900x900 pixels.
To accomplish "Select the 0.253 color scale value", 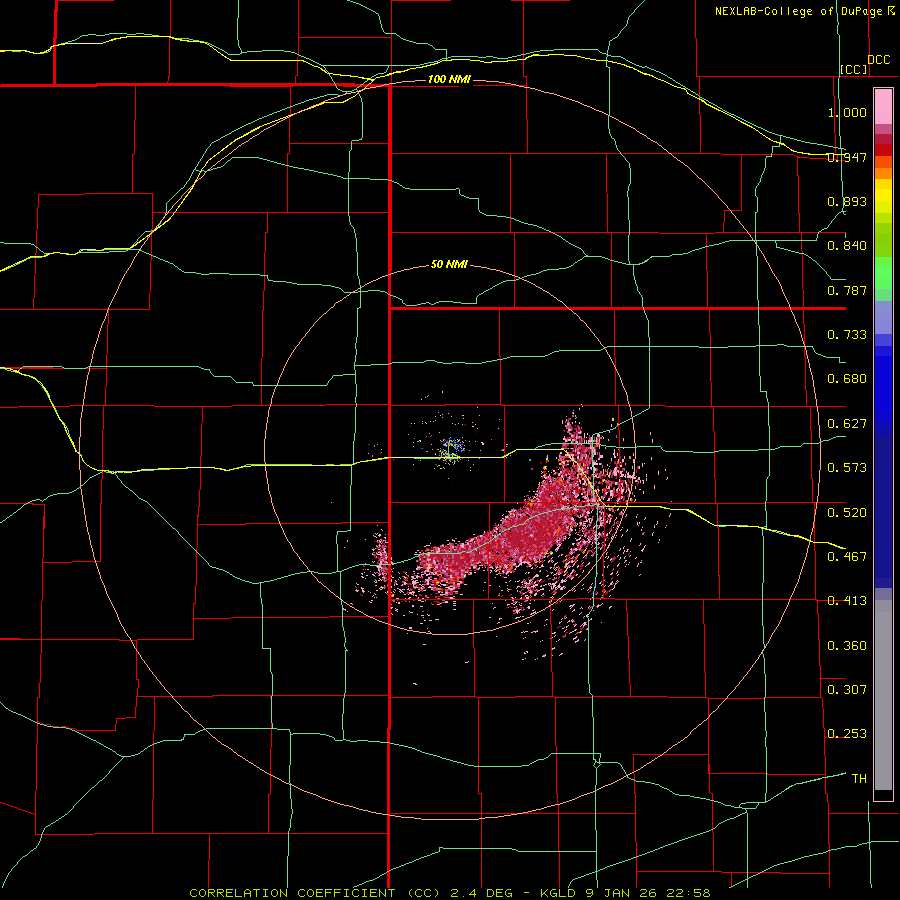I will 847,734.
